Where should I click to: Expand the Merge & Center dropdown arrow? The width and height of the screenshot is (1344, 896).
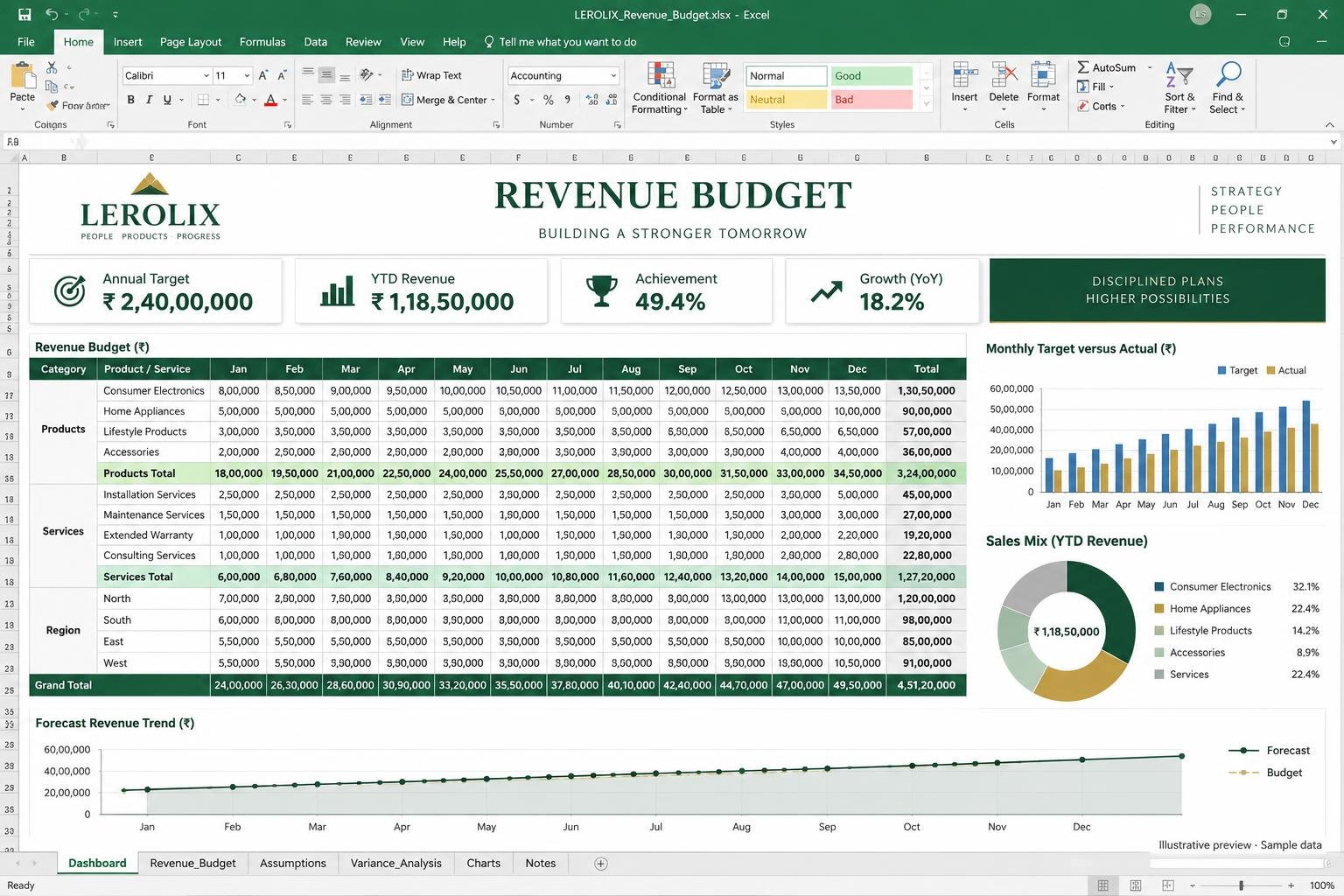(493, 100)
